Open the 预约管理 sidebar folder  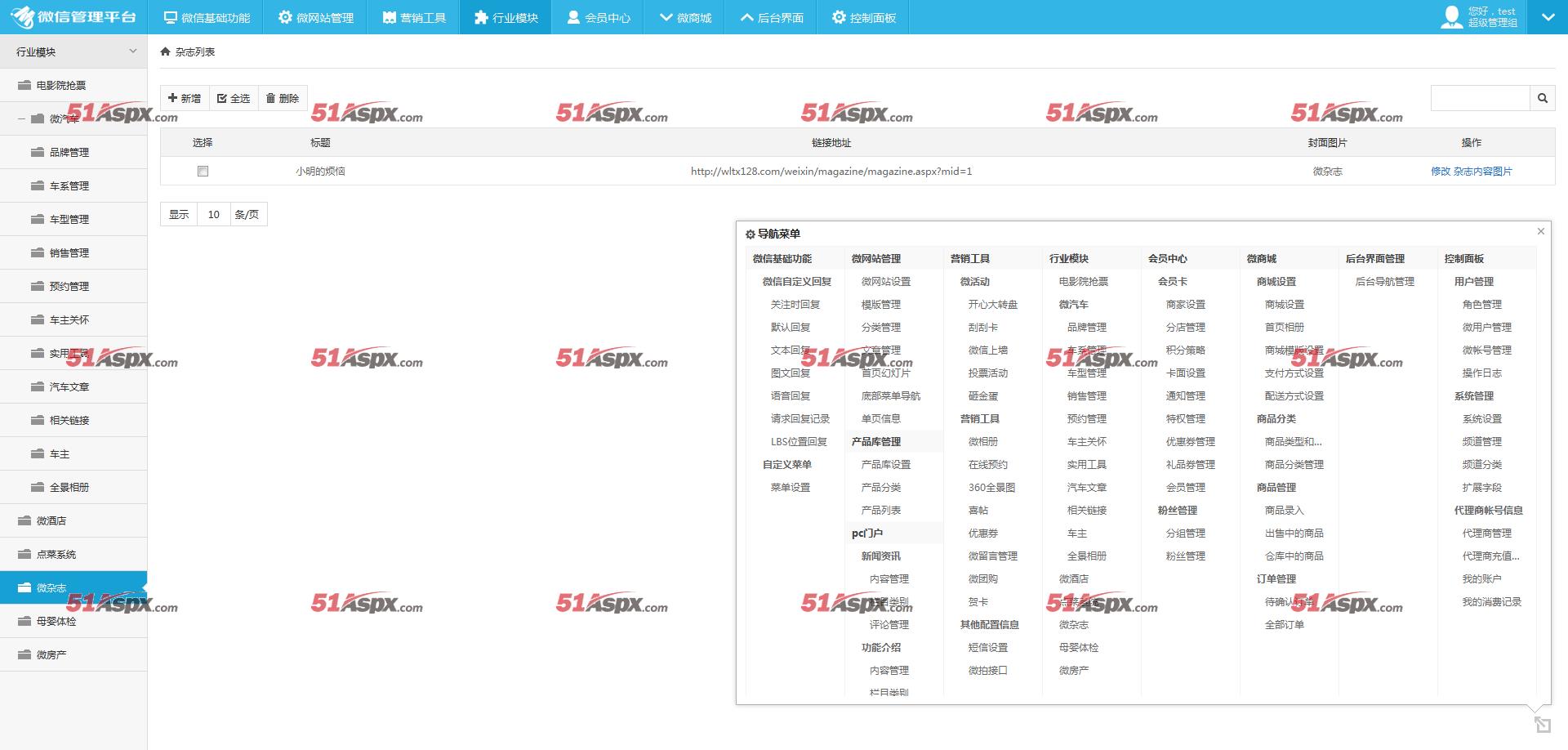(73, 286)
